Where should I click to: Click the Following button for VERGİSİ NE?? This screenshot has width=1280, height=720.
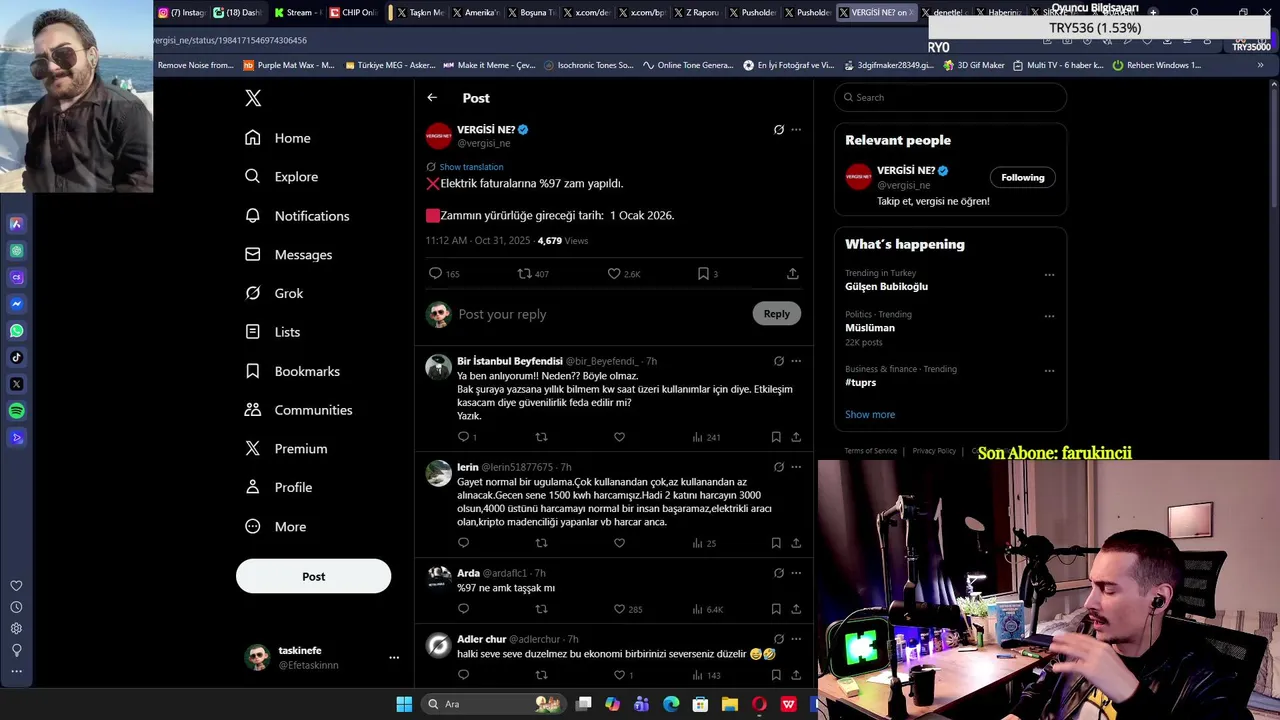pos(1022,177)
